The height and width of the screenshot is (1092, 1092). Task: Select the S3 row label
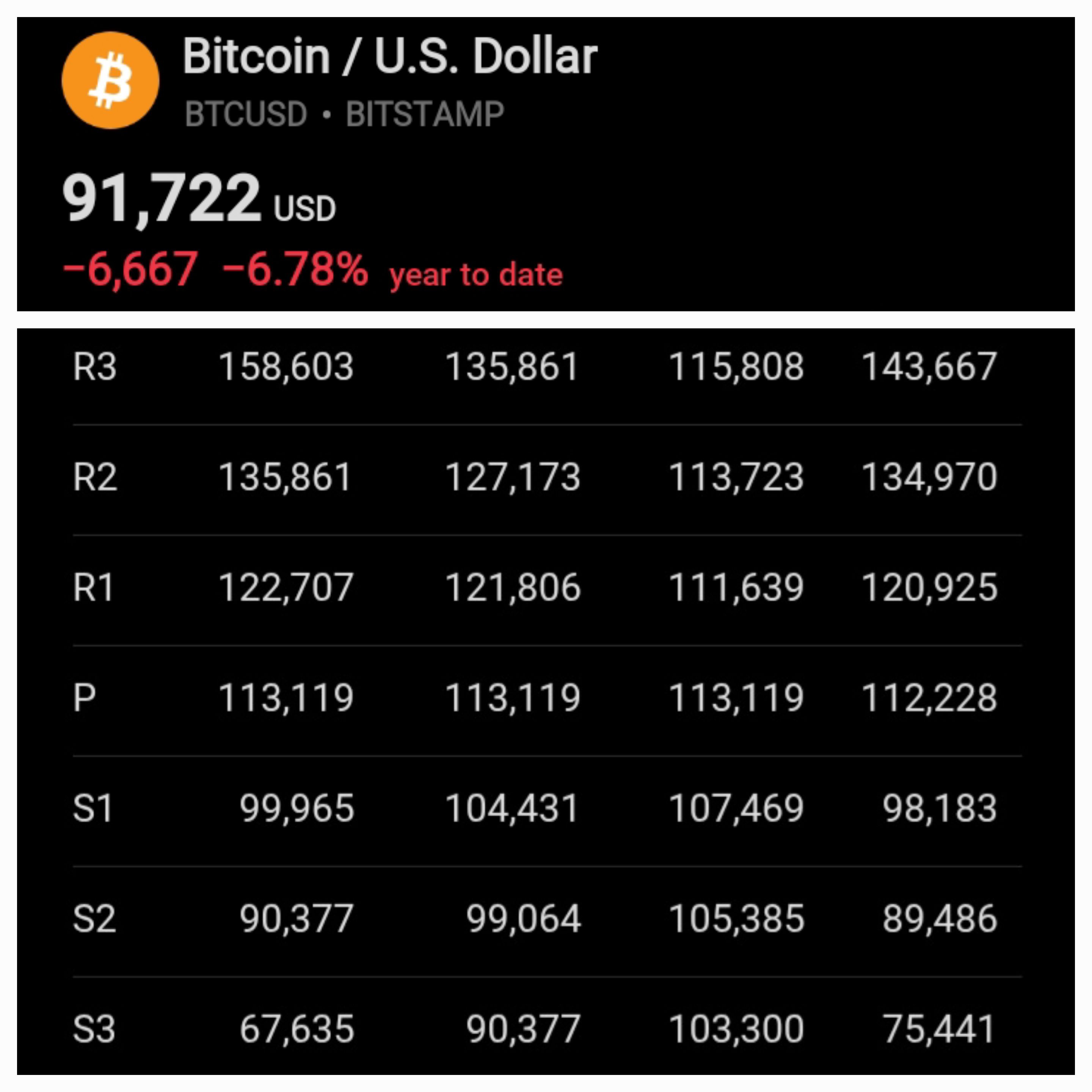[x=94, y=1028]
